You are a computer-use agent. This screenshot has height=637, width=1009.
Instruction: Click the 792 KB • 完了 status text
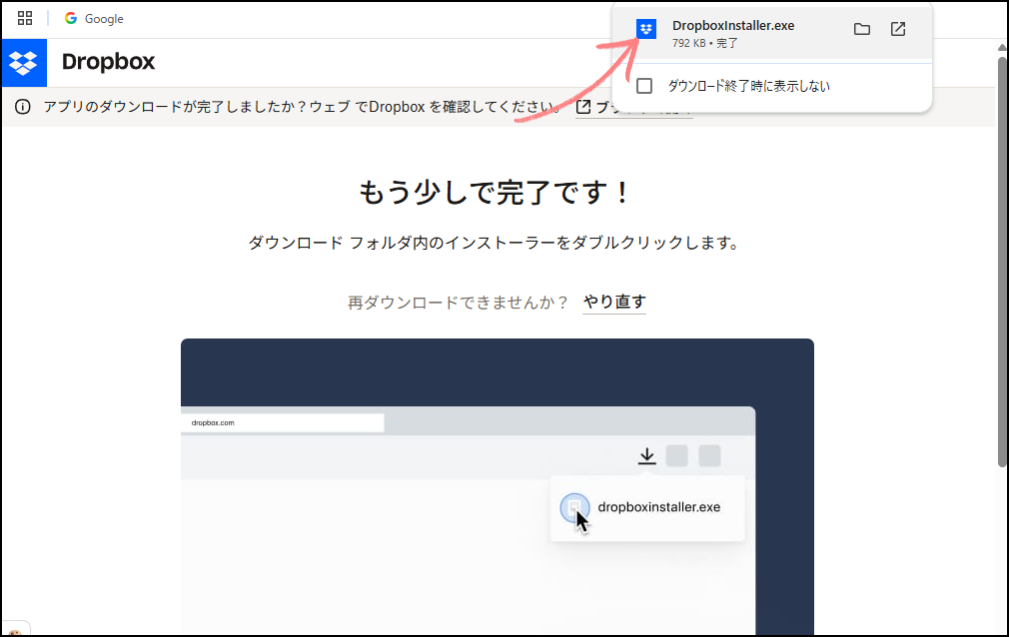(x=705, y=43)
